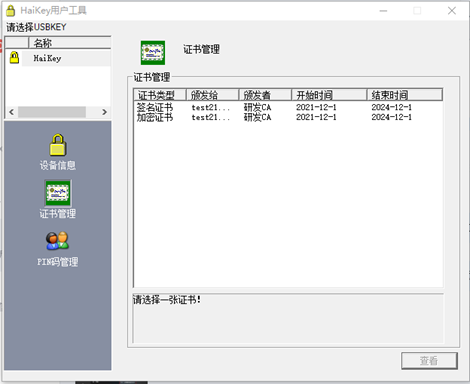Viewport: 470px width, 384px height.
Task: Close the HaiKey用户工具 window
Action: (x=452, y=11)
